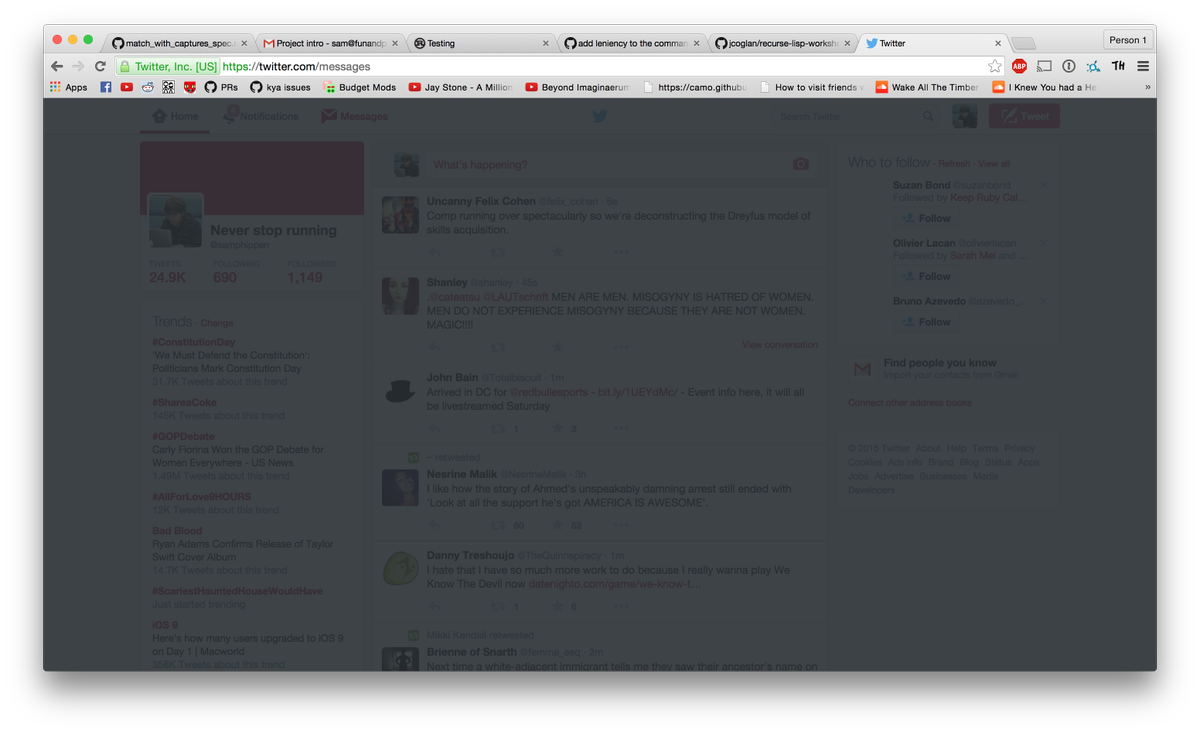Reply to Danny Treshoujo's tweet

click(434, 606)
